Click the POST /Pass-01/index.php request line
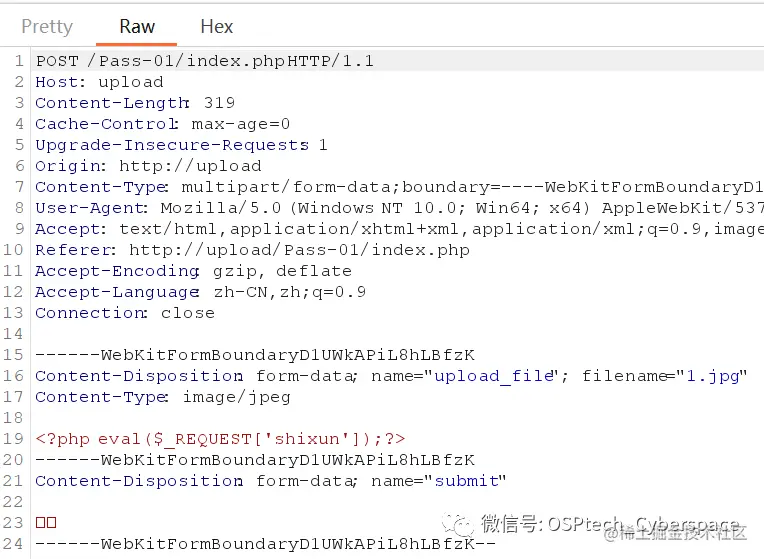The image size is (764, 559). point(205,61)
